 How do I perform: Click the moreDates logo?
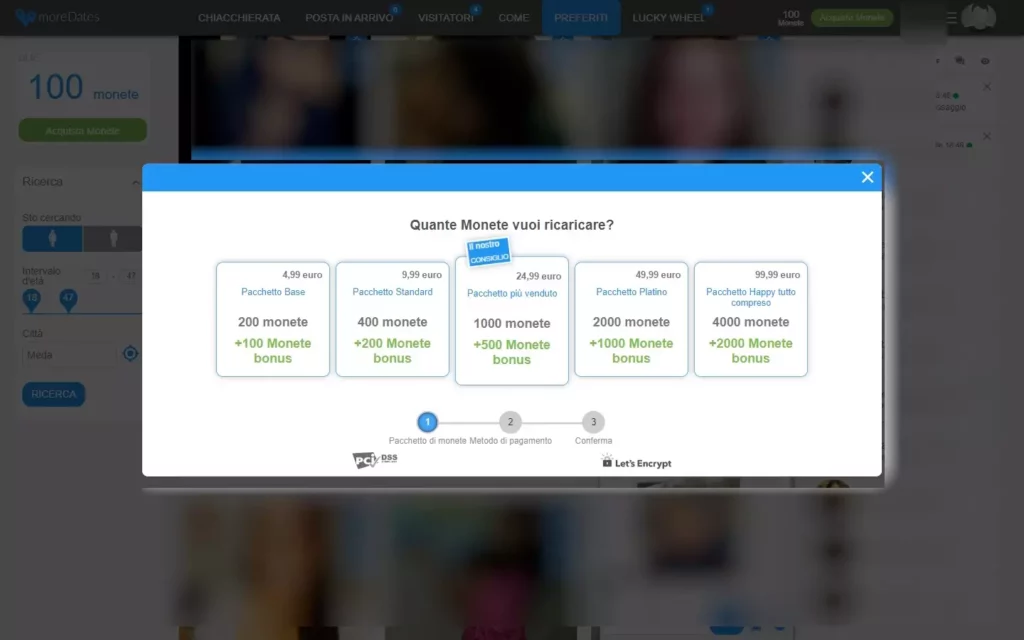pos(57,17)
